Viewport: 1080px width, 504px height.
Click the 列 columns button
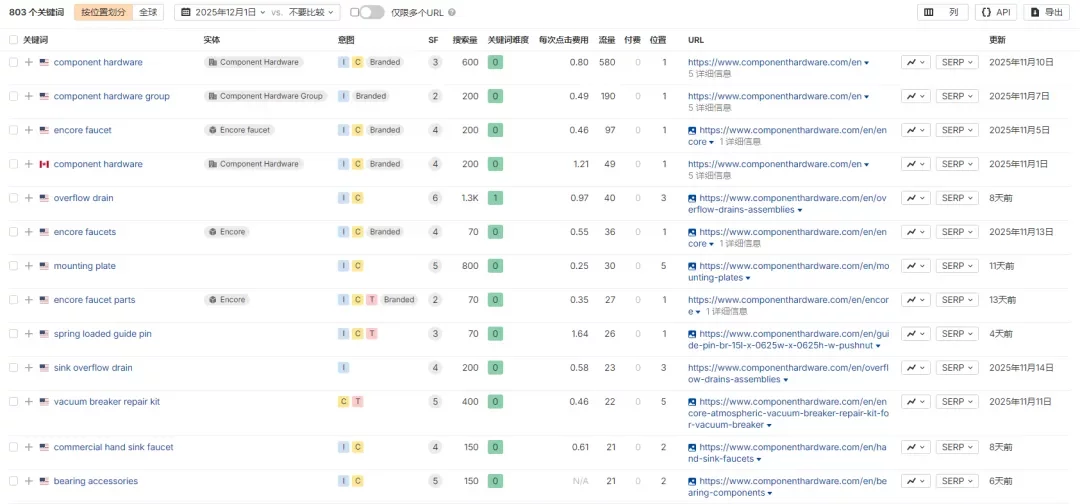943,12
